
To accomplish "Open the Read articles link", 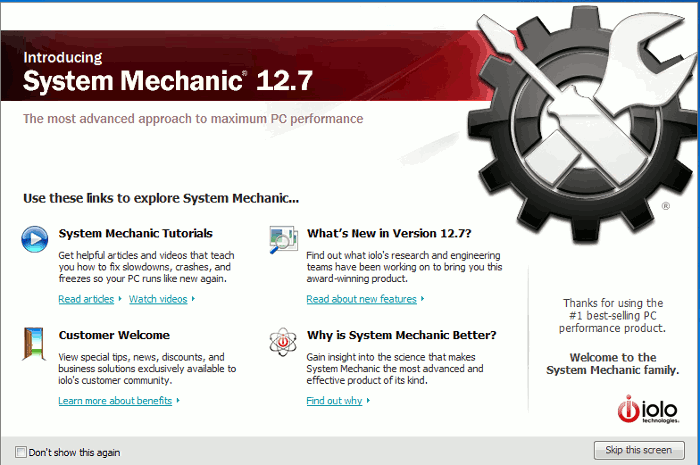I will click(x=86, y=299).
